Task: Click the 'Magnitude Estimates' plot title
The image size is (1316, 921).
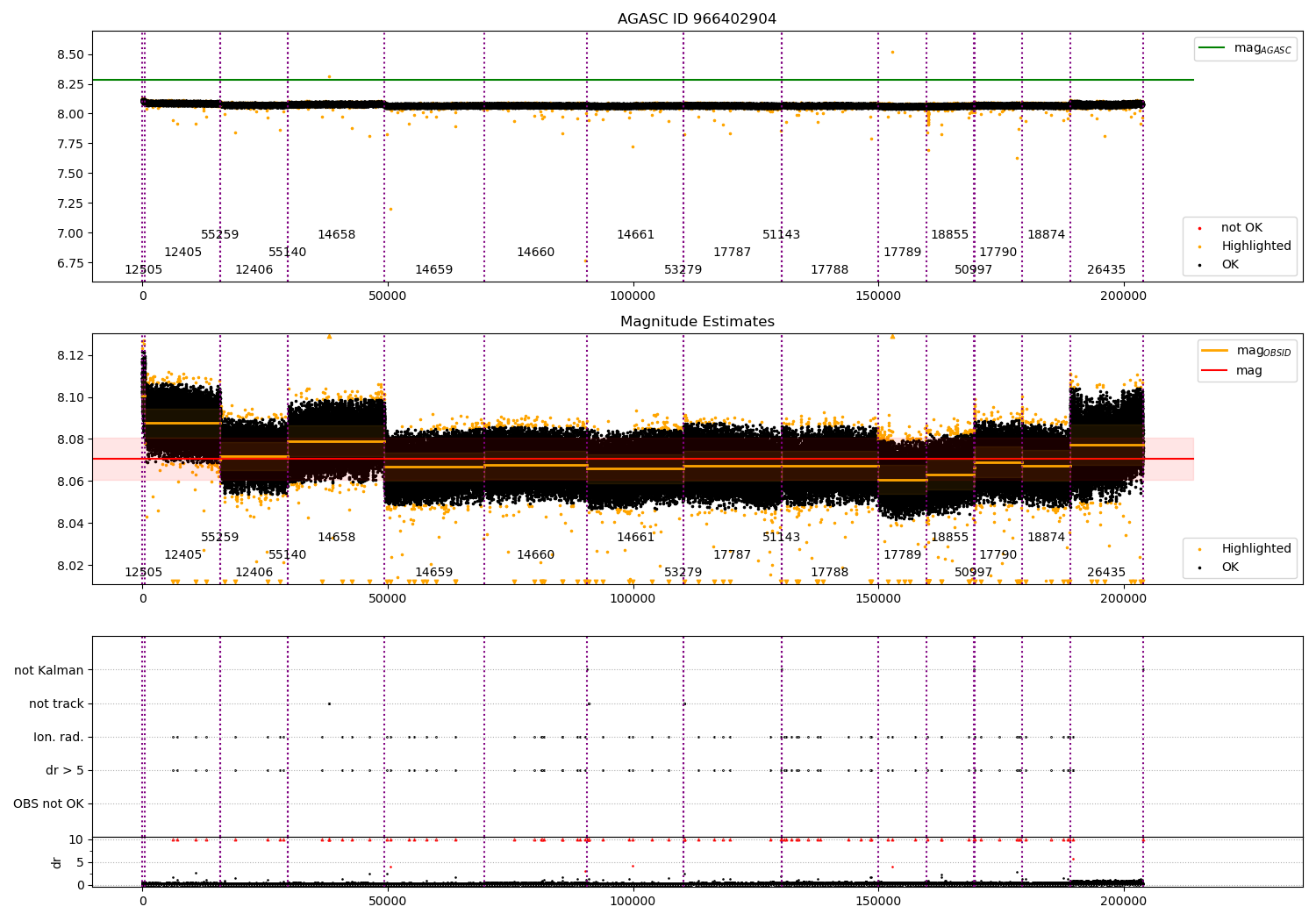Action: click(x=697, y=322)
